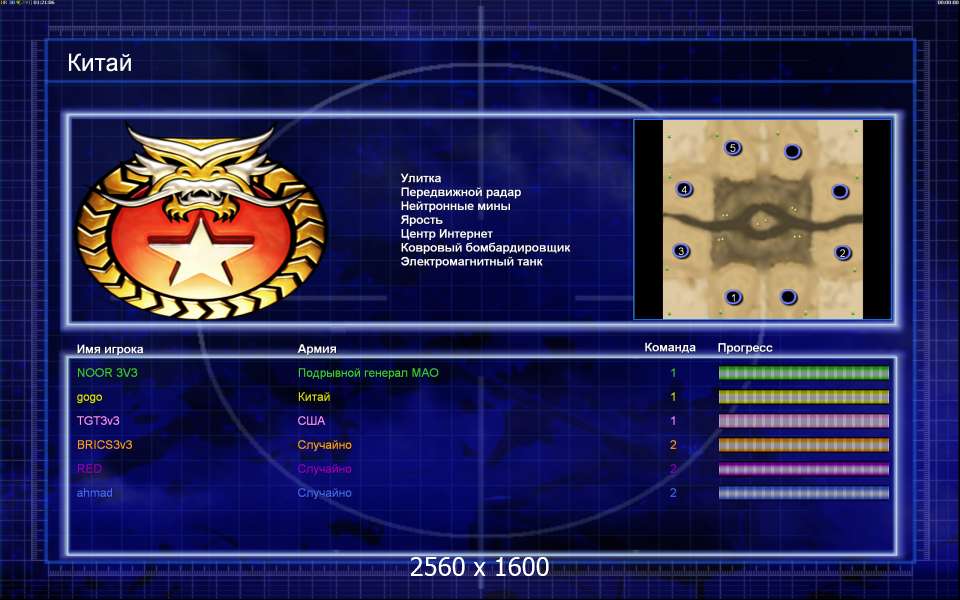Screen dimensions: 960x600
Task: Click RED's team number 2
Action: [x=673, y=468]
